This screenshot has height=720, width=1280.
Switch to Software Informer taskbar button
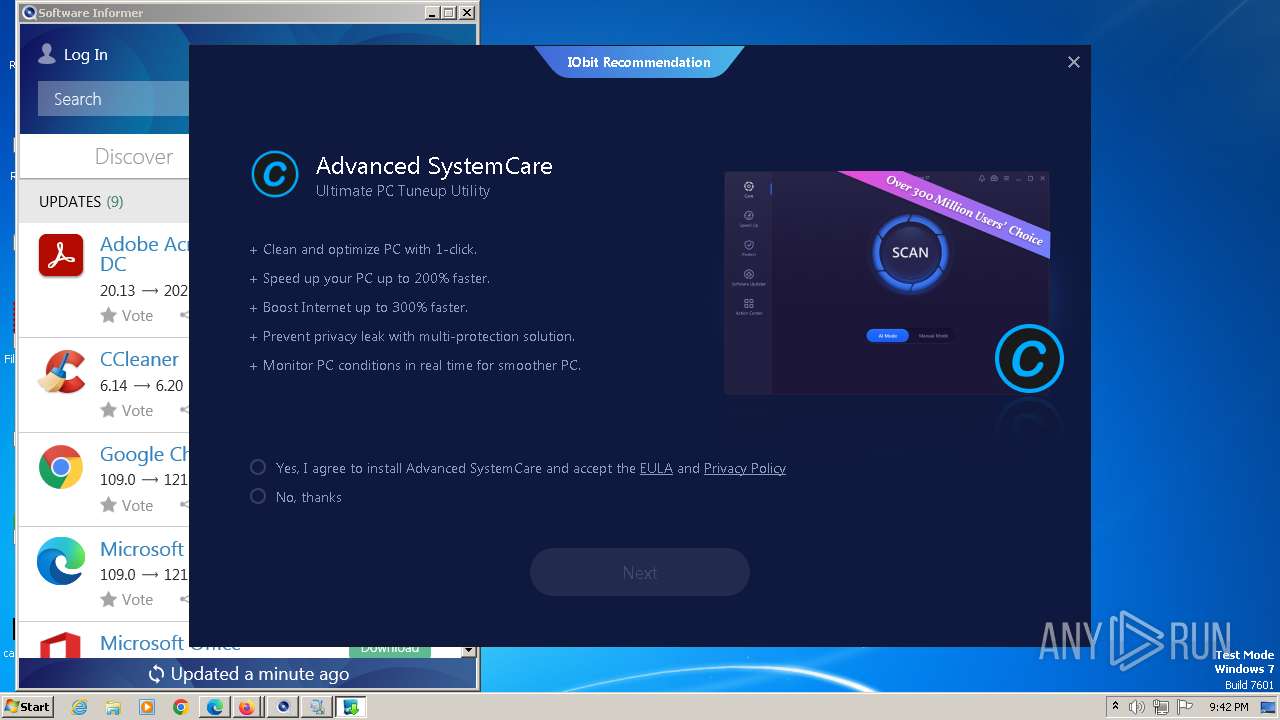pyautogui.click(x=283, y=707)
